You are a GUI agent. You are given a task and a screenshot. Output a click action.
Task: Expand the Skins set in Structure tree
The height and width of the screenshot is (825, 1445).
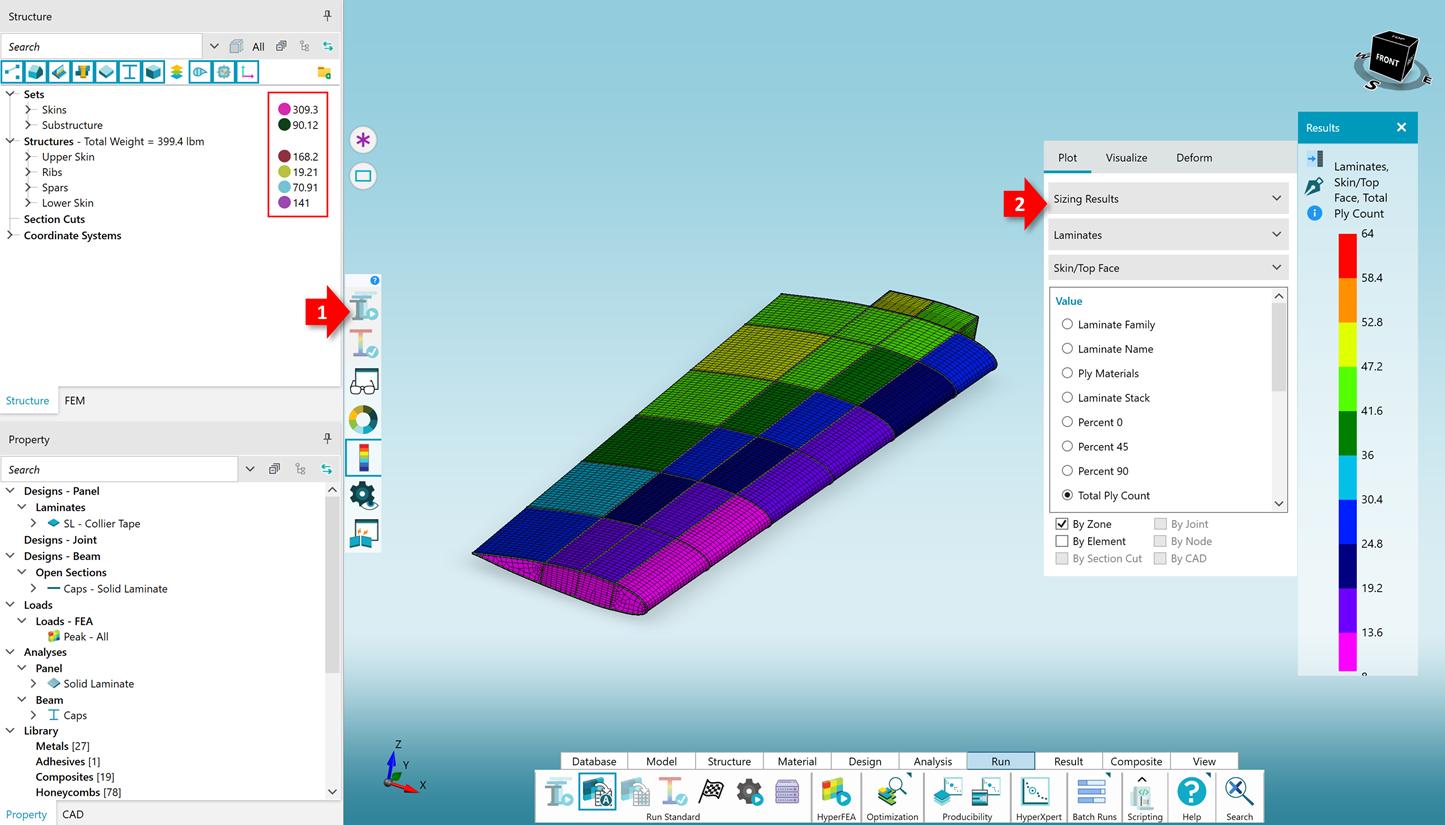(x=28, y=110)
